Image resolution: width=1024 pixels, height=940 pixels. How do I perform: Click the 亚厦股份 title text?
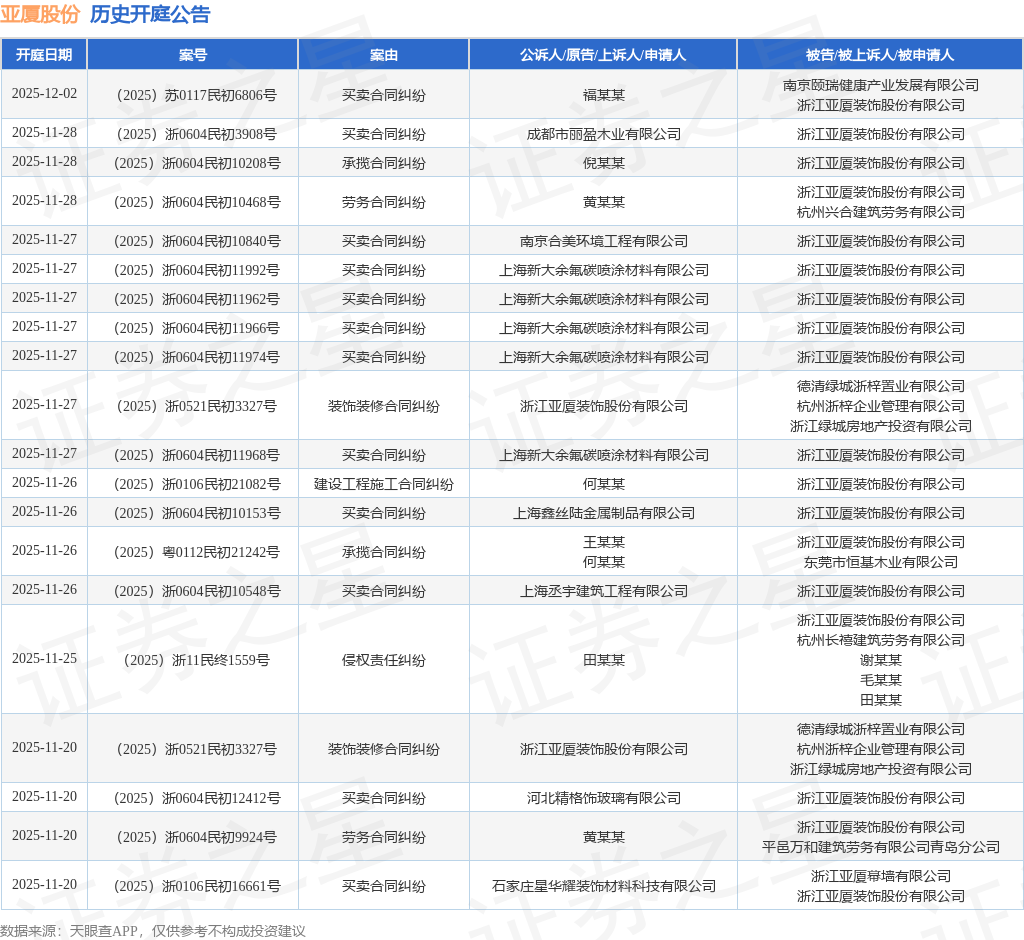(x=40, y=14)
